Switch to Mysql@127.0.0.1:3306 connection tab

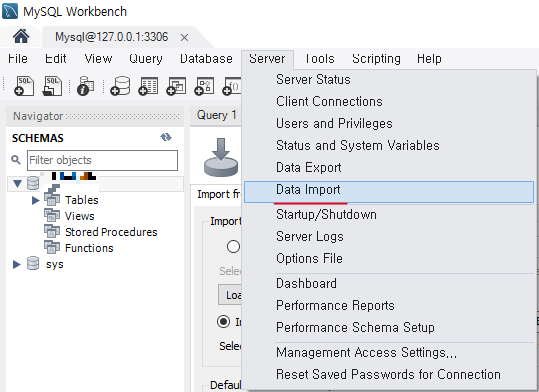[112, 37]
